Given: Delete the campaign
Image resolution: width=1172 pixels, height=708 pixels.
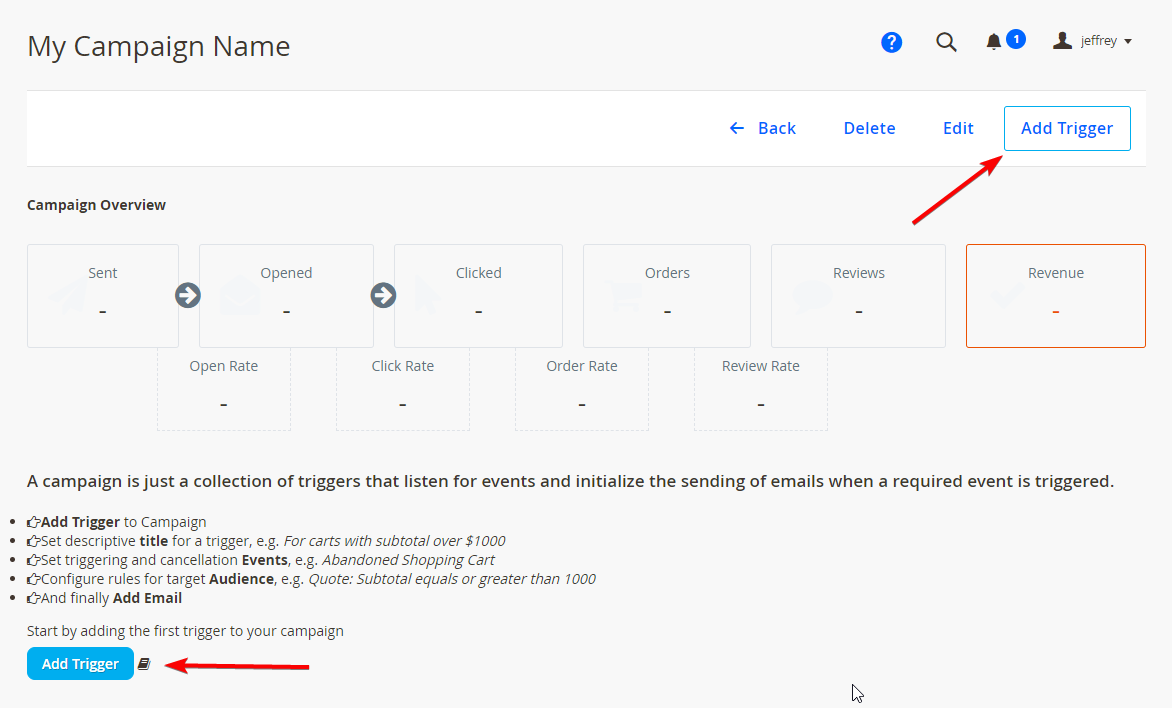Looking at the screenshot, I should click(869, 128).
